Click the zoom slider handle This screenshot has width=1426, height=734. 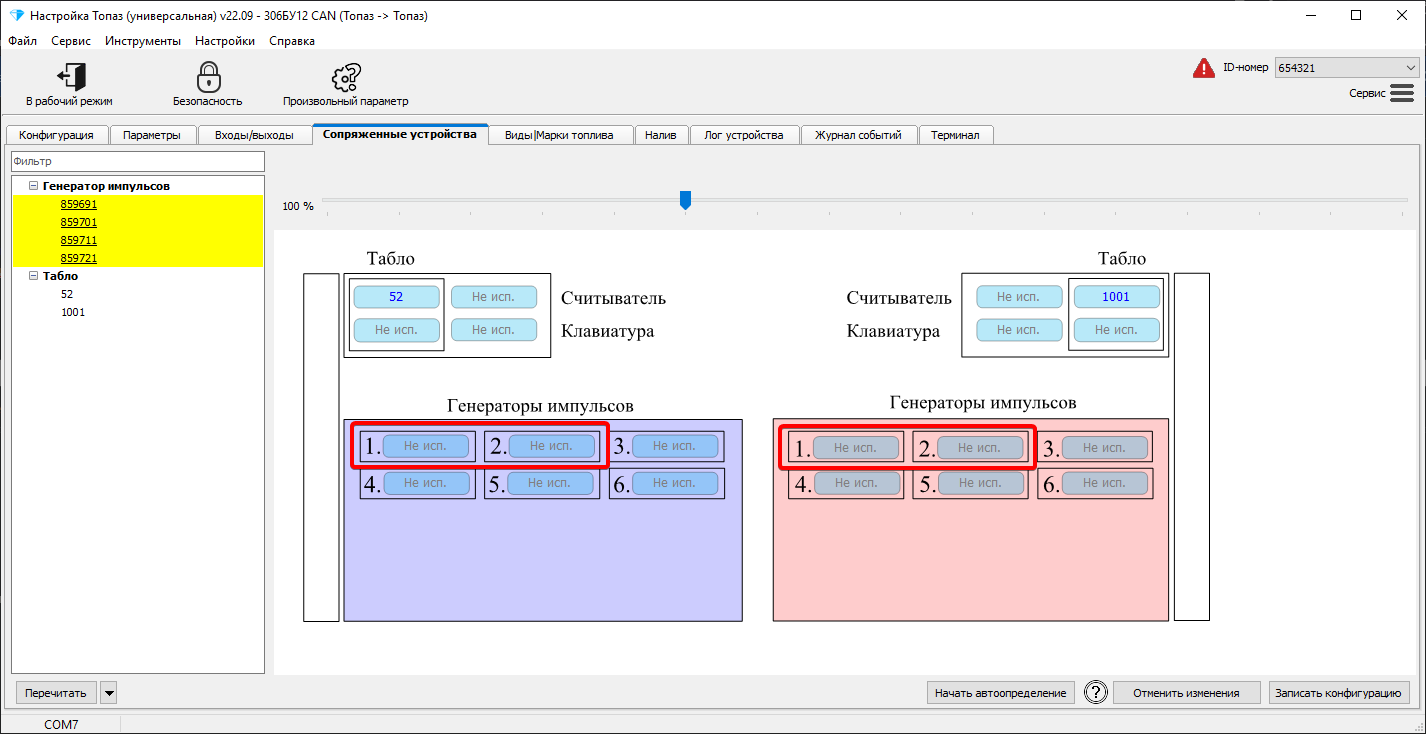click(x=685, y=200)
